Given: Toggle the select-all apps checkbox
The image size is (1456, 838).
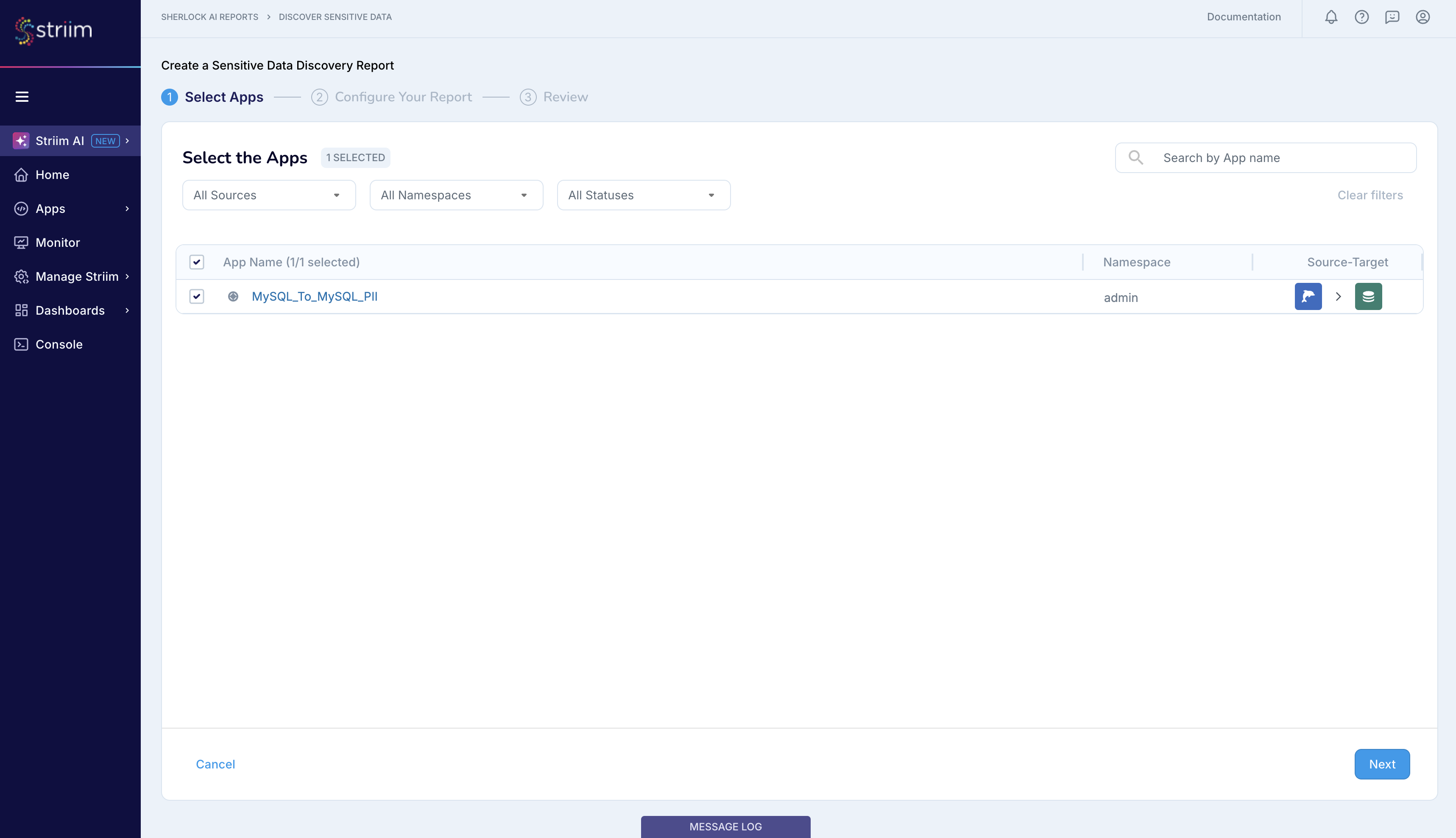Looking at the screenshot, I should 196,262.
